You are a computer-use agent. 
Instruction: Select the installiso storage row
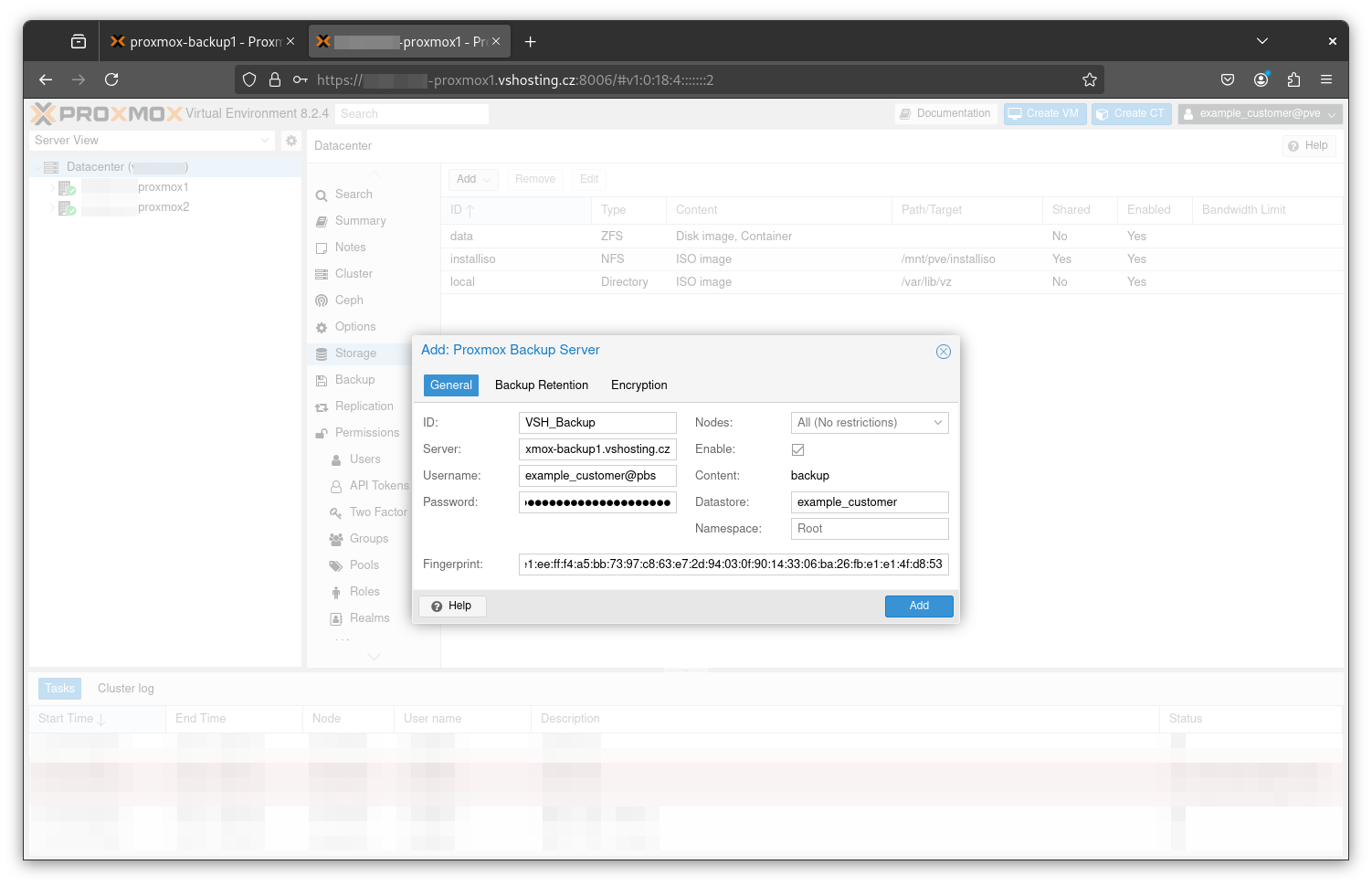(892, 259)
